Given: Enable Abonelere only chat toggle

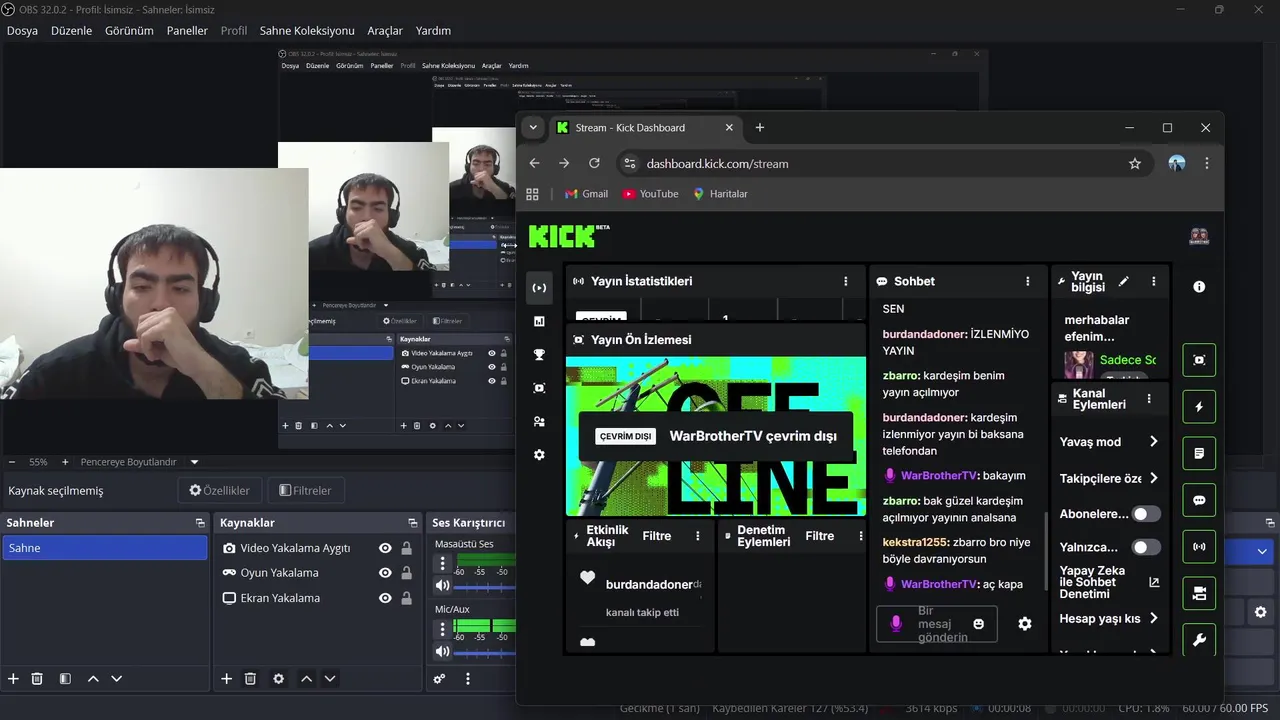Looking at the screenshot, I should click(x=1146, y=513).
